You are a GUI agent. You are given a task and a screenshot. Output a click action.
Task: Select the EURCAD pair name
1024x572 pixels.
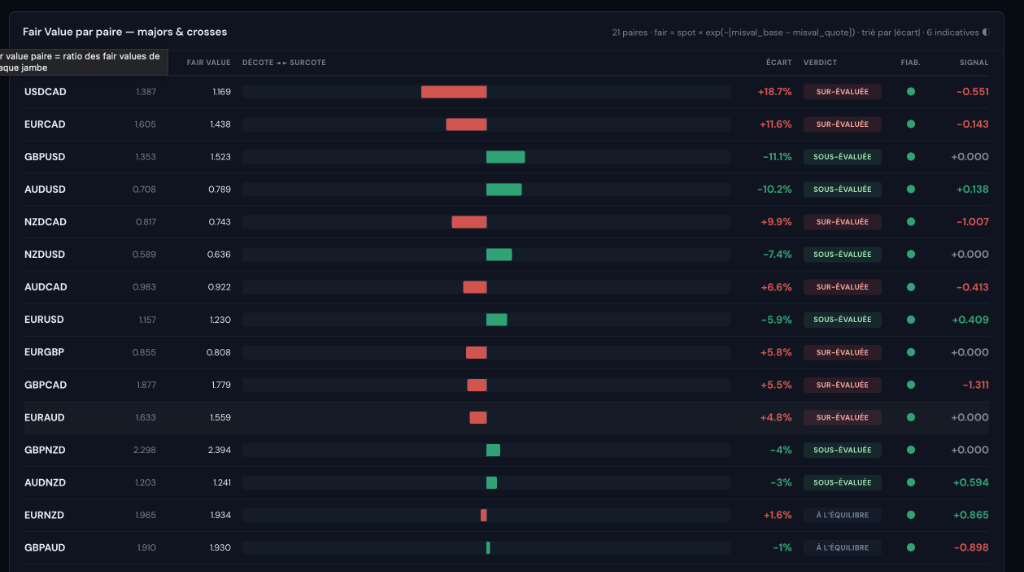44,124
